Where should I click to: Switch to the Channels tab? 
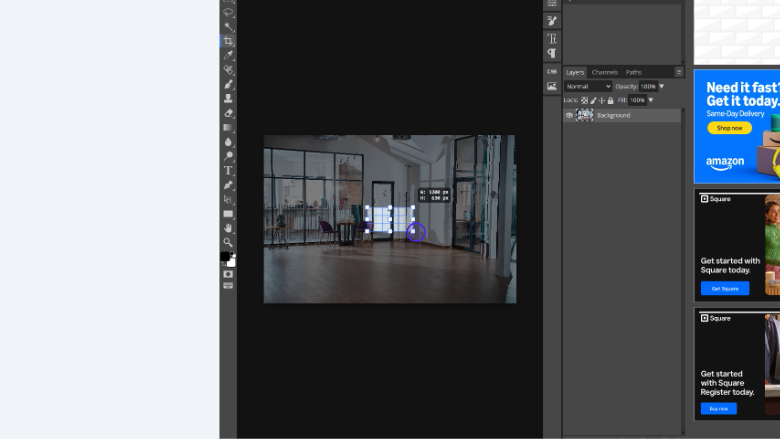pyautogui.click(x=604, y=72)
